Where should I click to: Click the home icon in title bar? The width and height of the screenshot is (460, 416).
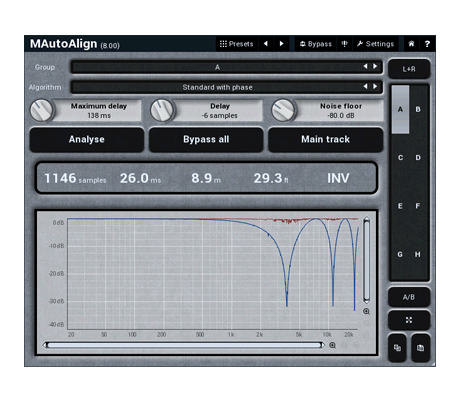(411, 44)
